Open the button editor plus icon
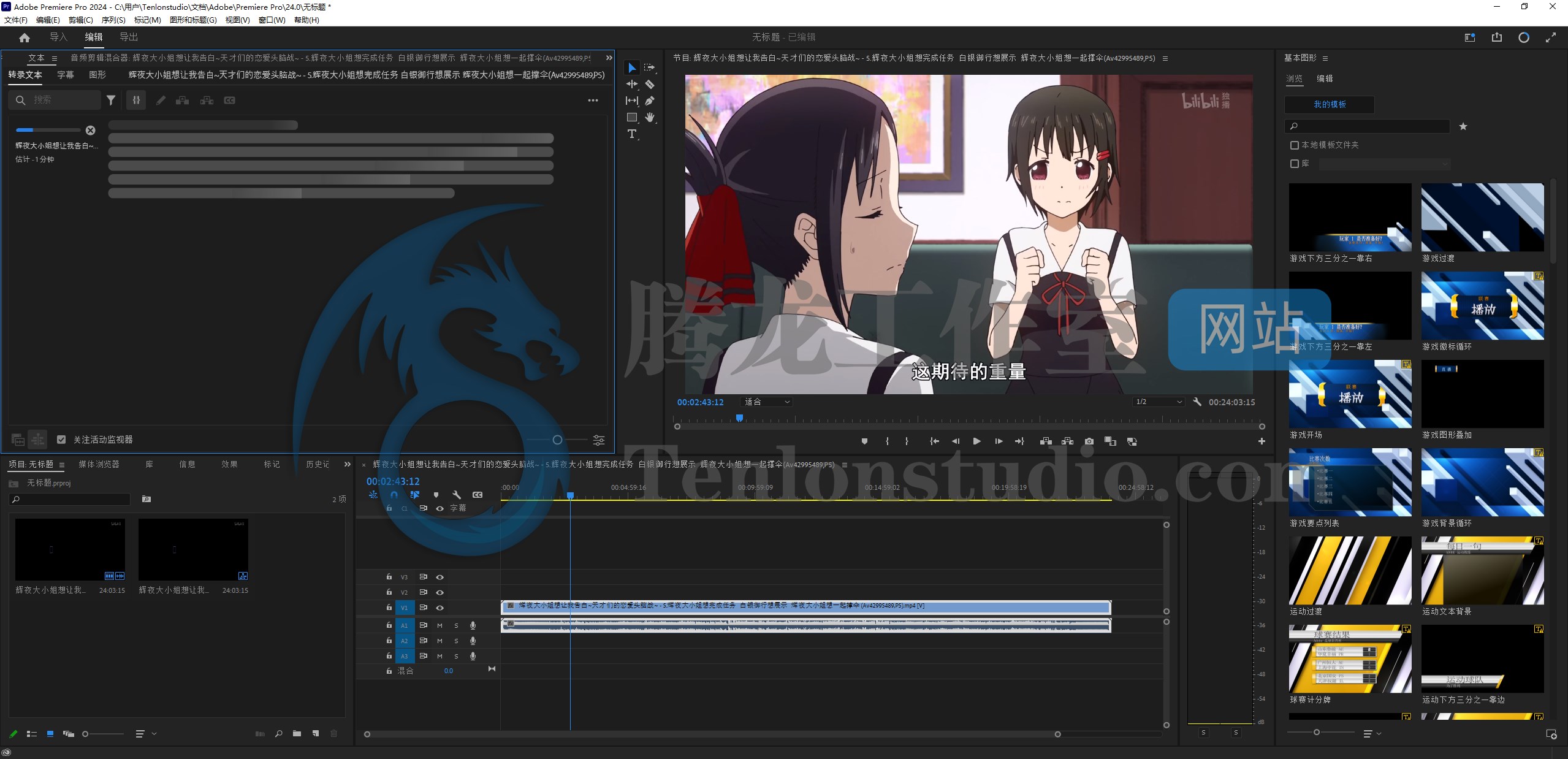The height and width of the screenshot is (759, 1568). (x=1262, y=441)
